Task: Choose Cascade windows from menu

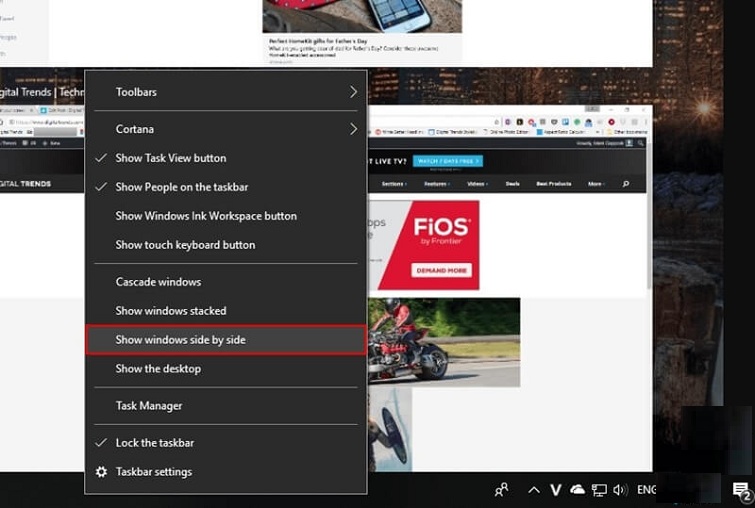Action: point(158,282)
